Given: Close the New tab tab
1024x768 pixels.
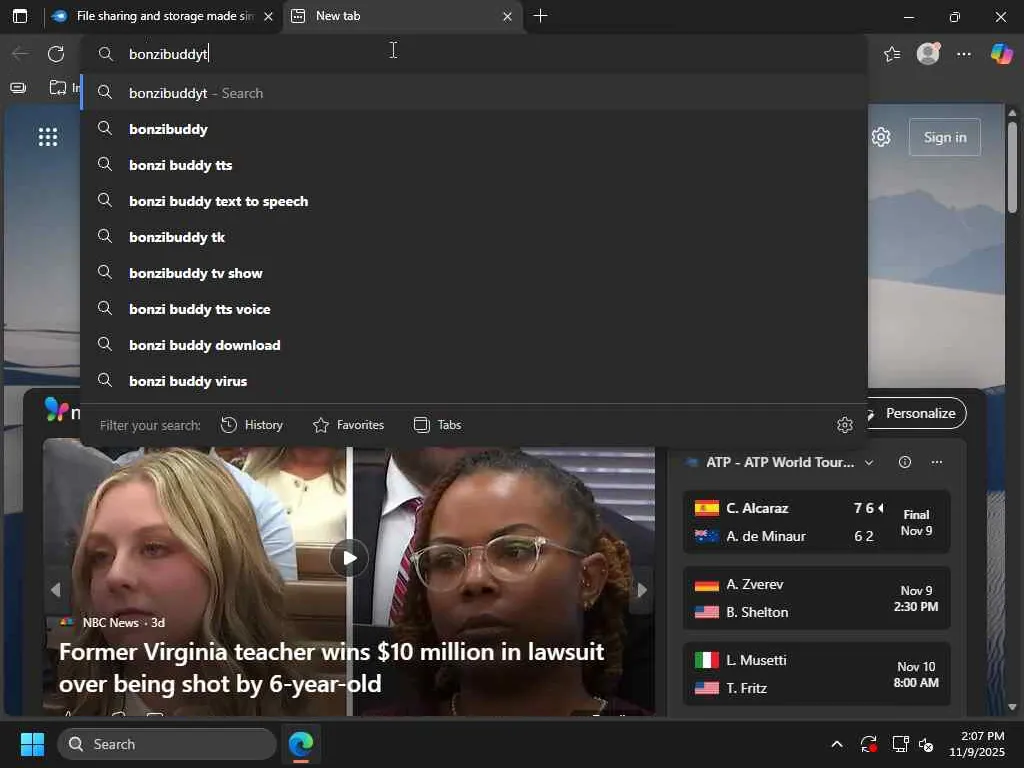Looking at the screenshot, I should pyautogui.click(x=507, y=16).
